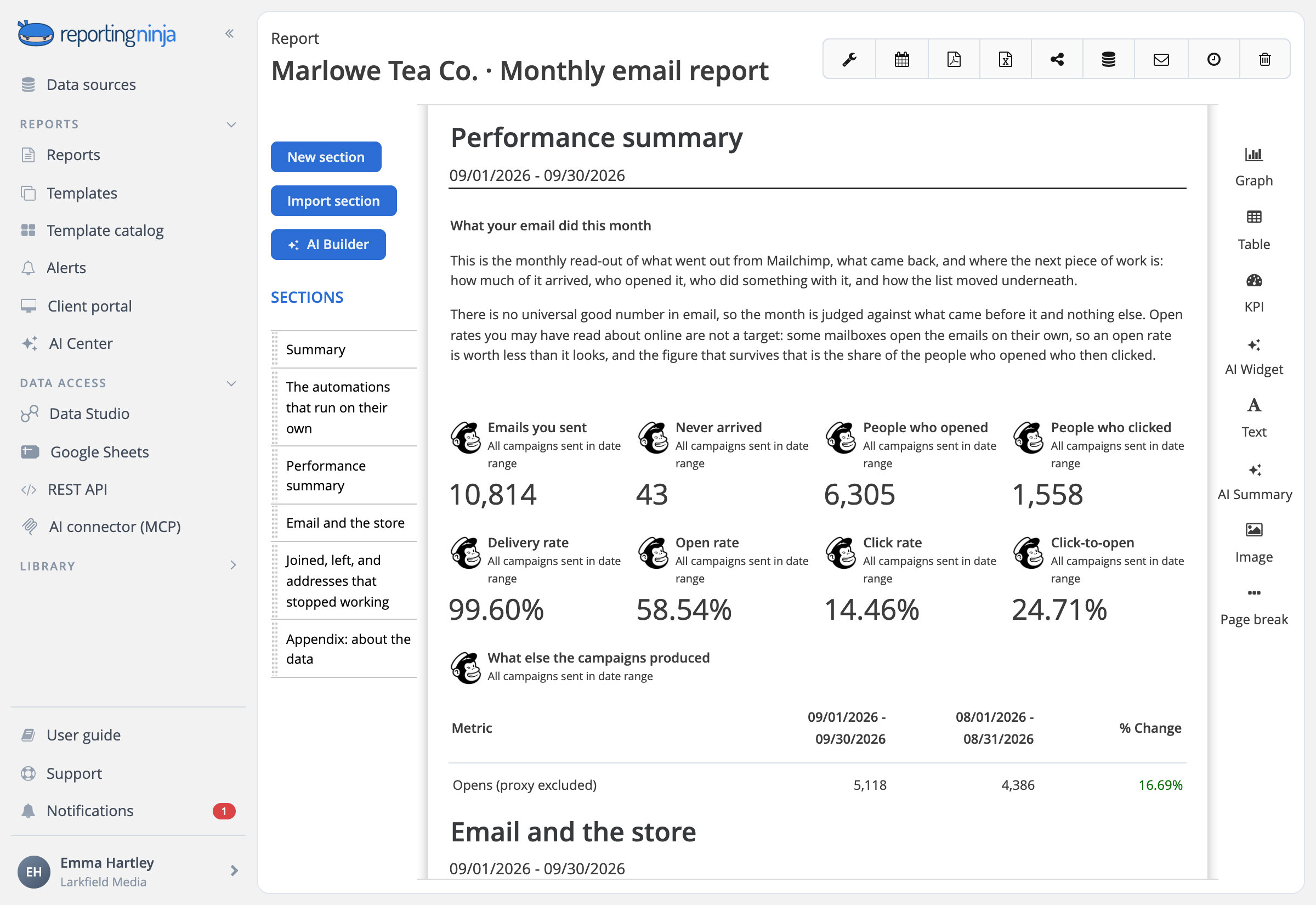The height and width of the screenshot is (905, 1316).
Task: Click the share report icon
Action: point(1057,59)
